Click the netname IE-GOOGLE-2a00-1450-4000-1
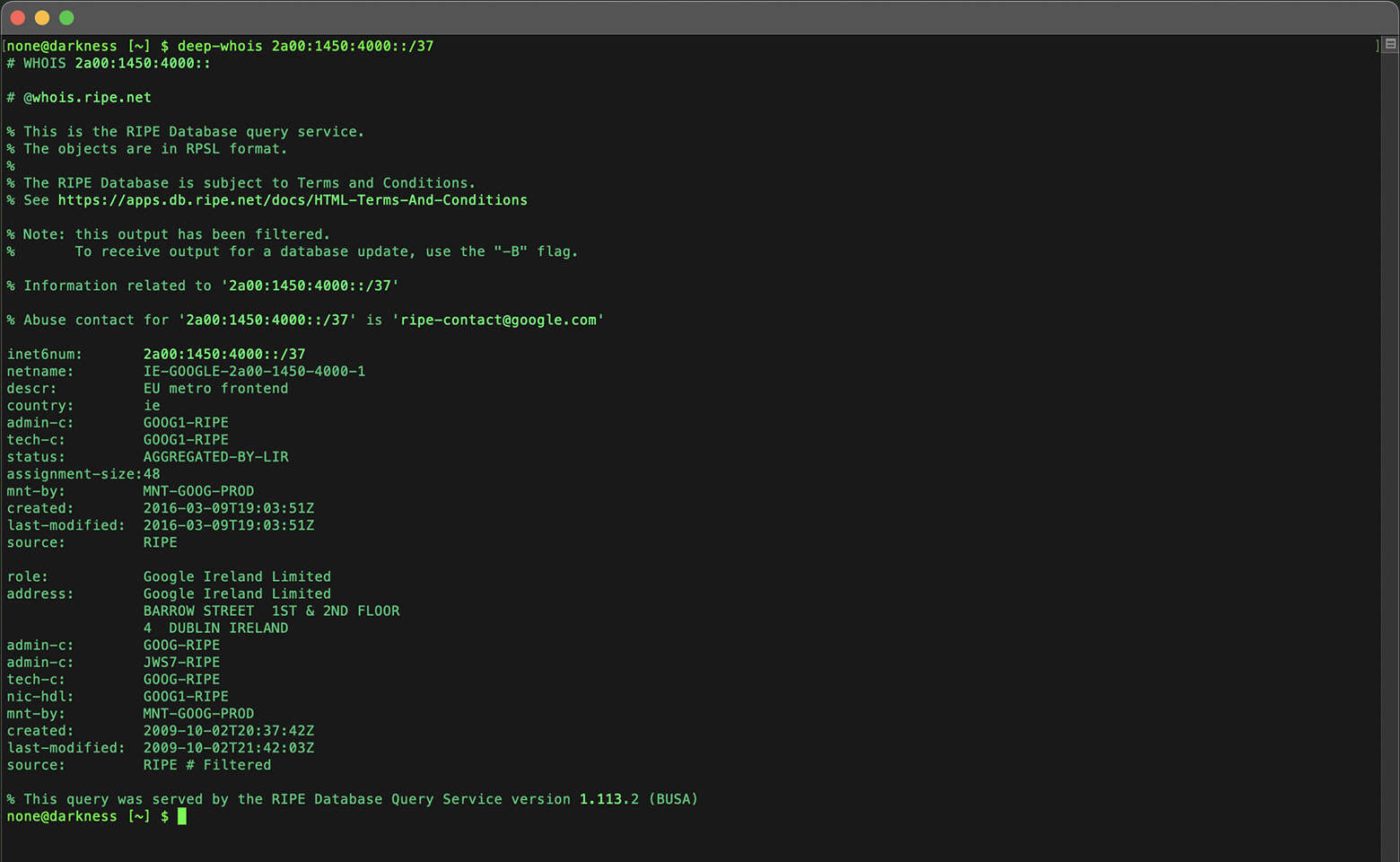1400x862 pixels. pyautogui.click(x=254, y=371)
